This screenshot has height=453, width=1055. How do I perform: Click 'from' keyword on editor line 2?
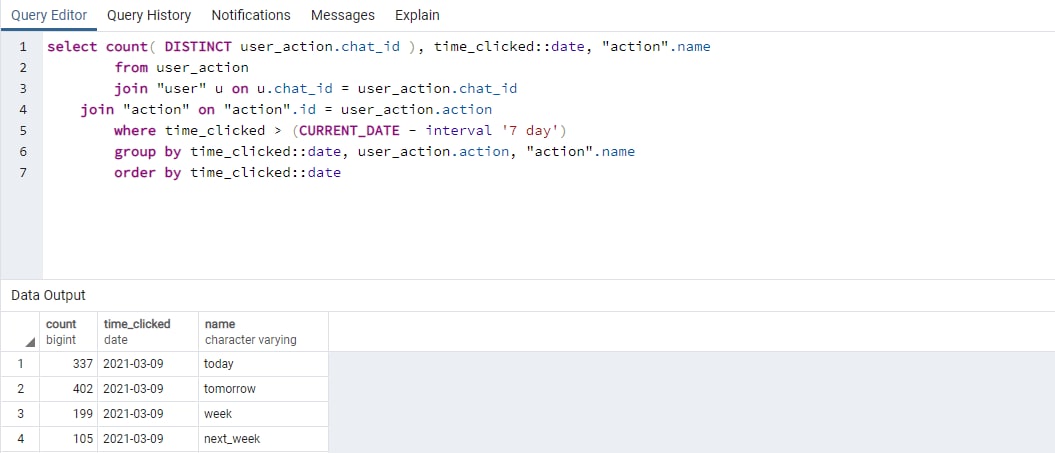coord(131,67)
